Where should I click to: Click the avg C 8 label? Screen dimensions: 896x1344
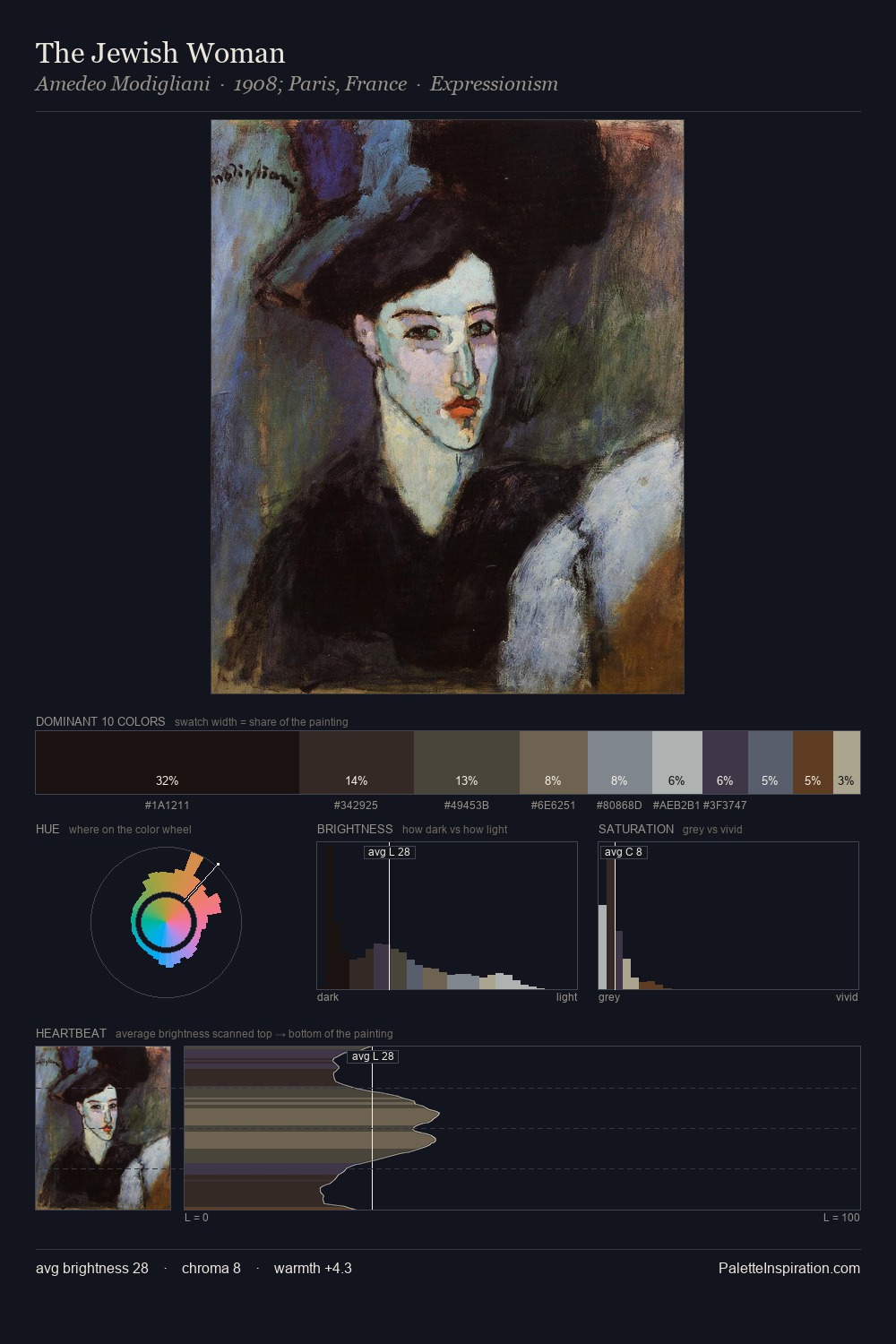(x=623, y=851)
